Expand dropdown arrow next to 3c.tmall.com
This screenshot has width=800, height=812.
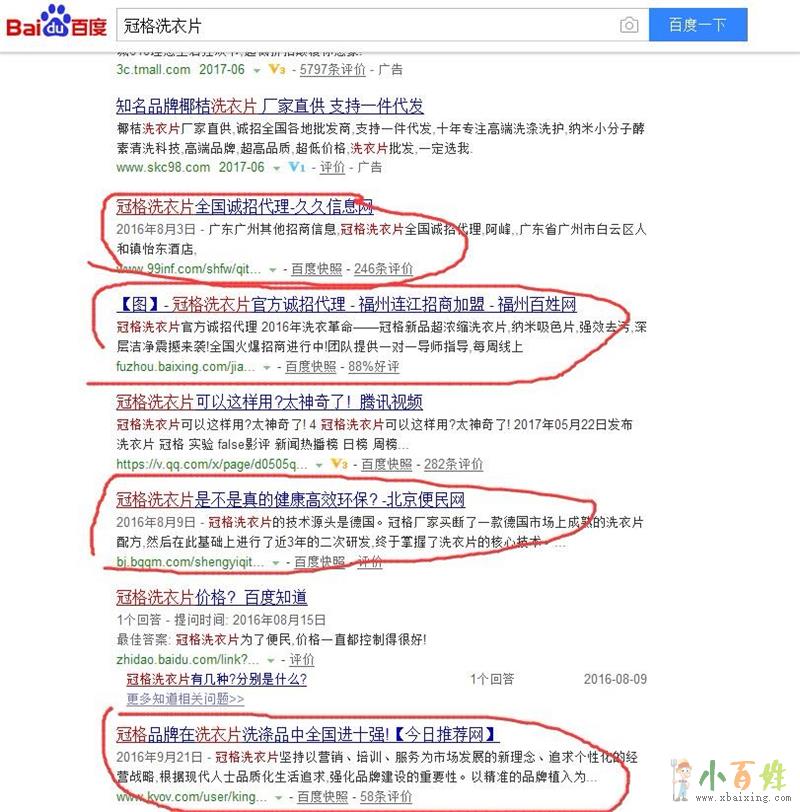(257, 70)
